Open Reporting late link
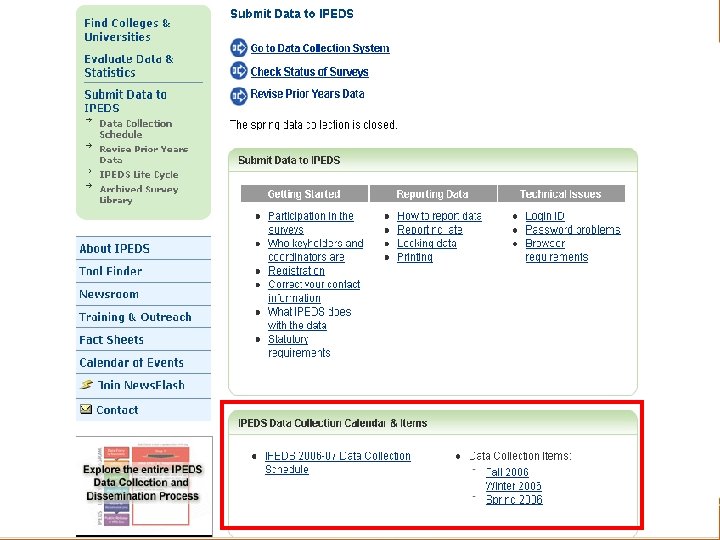Image resolution: width=720 pixels, height=540 pixels. pos(429,230)
